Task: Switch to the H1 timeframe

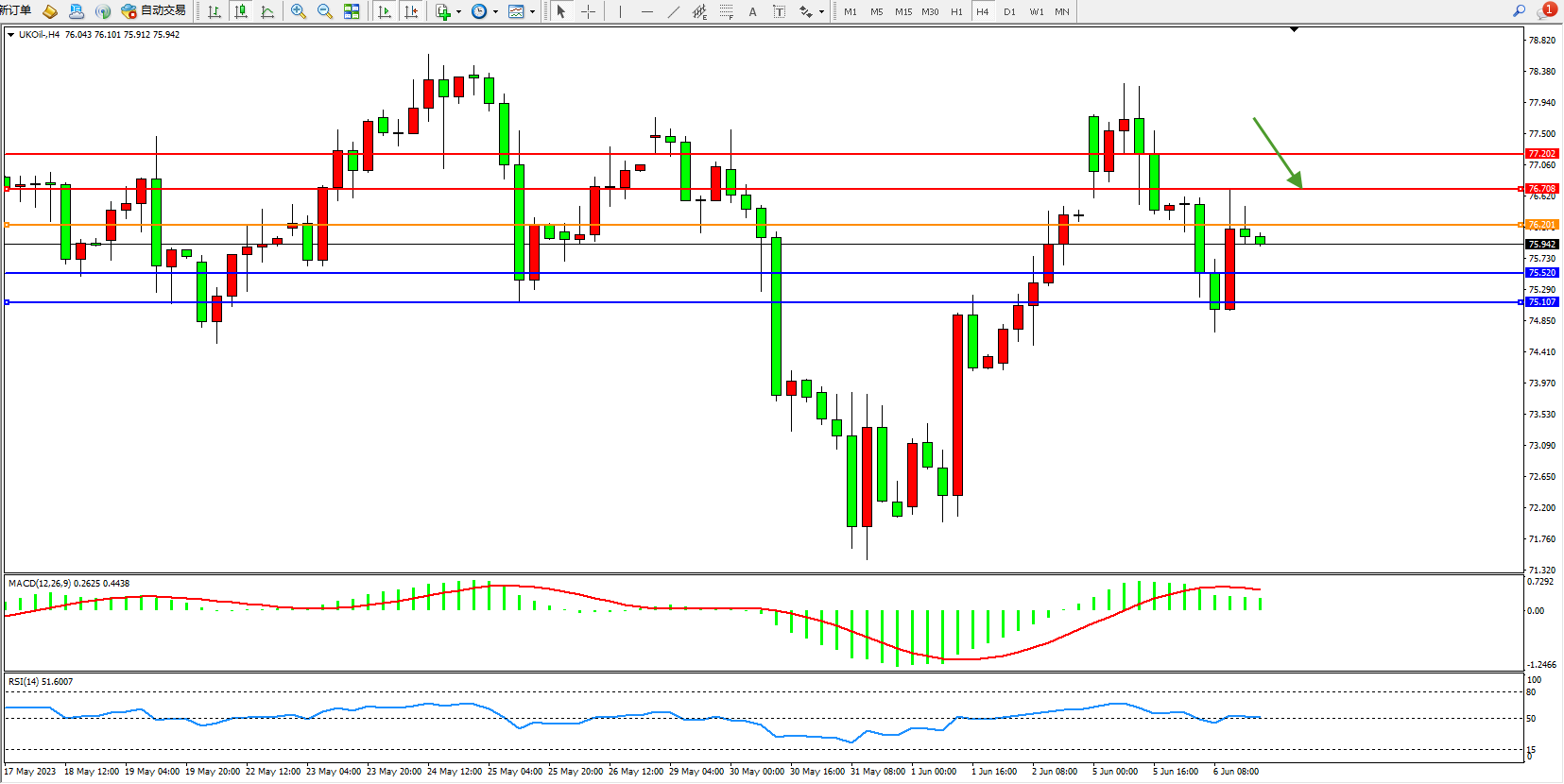Action: (x=956, y=11)
